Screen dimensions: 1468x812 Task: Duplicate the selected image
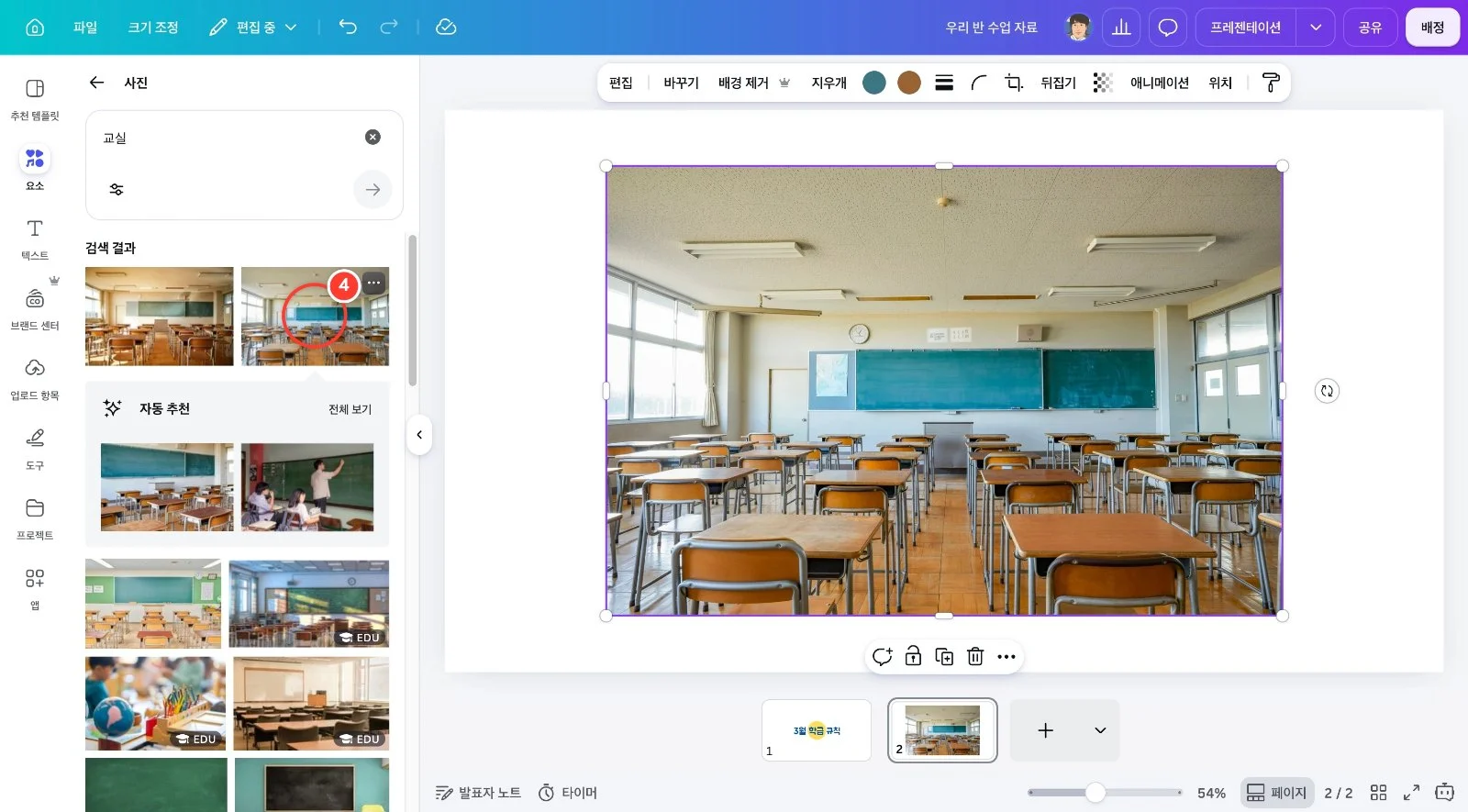pos(944,656)
